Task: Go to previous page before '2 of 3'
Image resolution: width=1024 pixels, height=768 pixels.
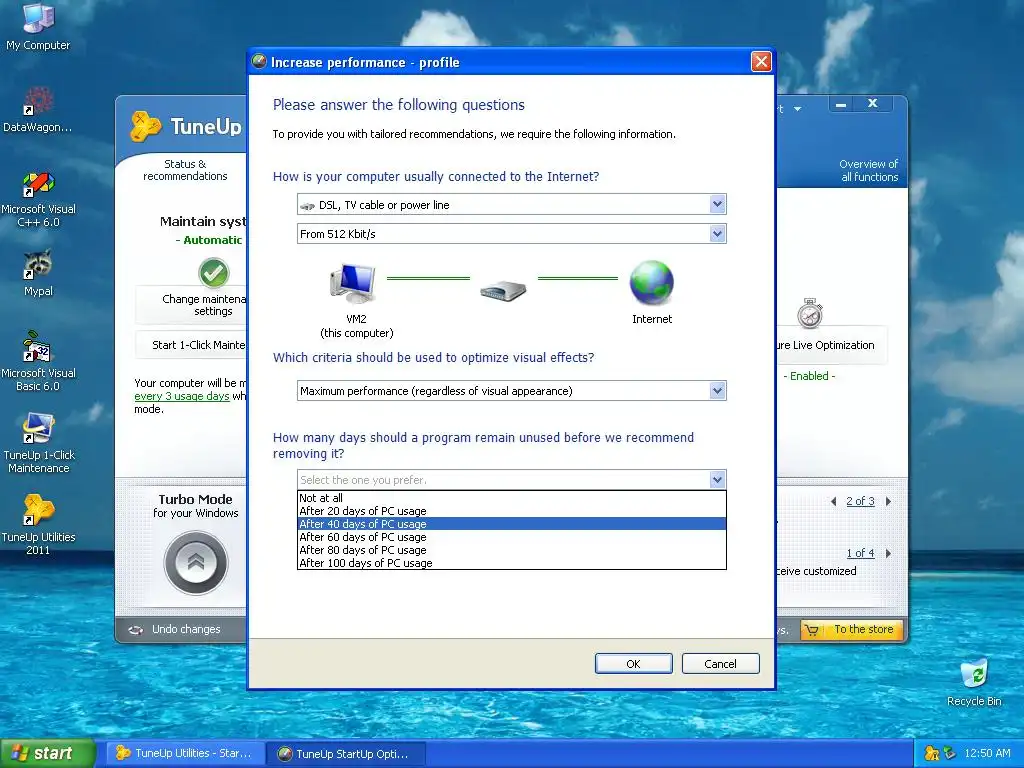Action: (834, 502)
